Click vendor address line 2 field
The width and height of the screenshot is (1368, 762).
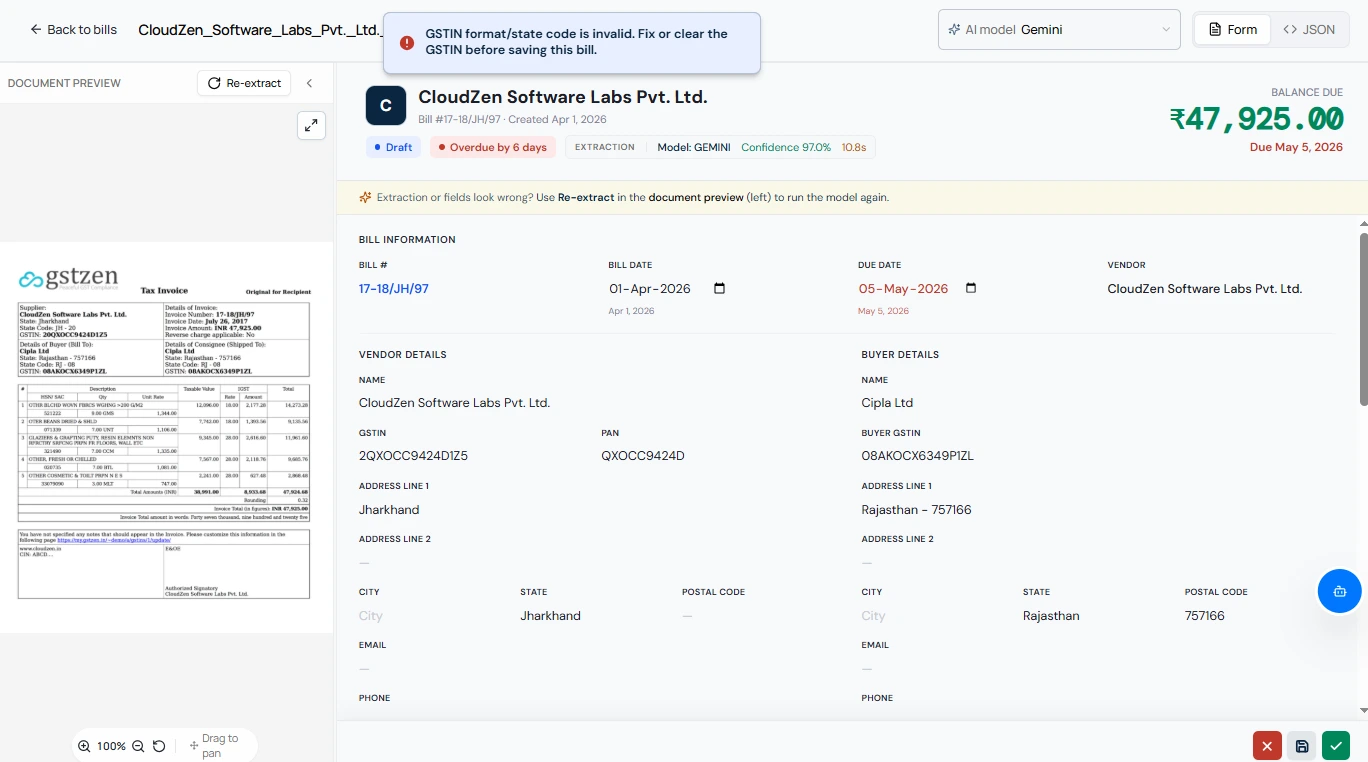tap(364, 563)
